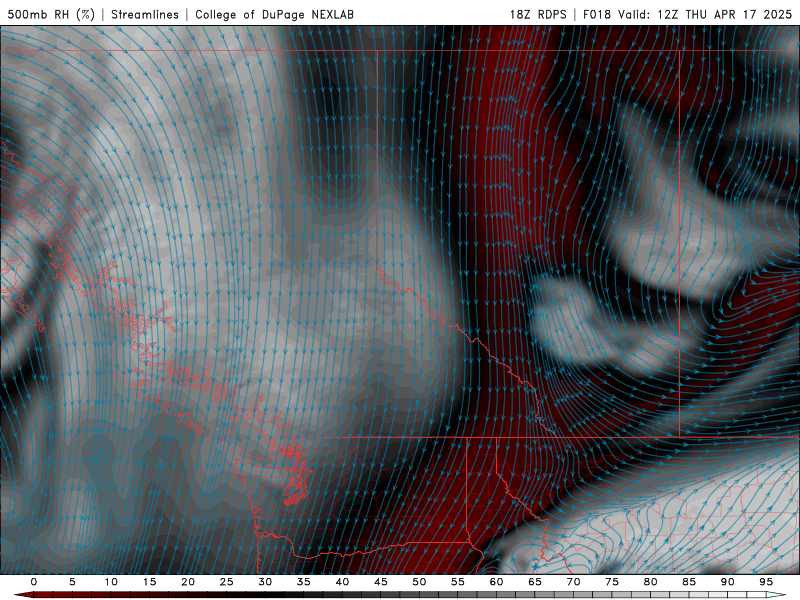Click the "18Z RDPS" model run label
800x600 pixels.
click(538, 14)
